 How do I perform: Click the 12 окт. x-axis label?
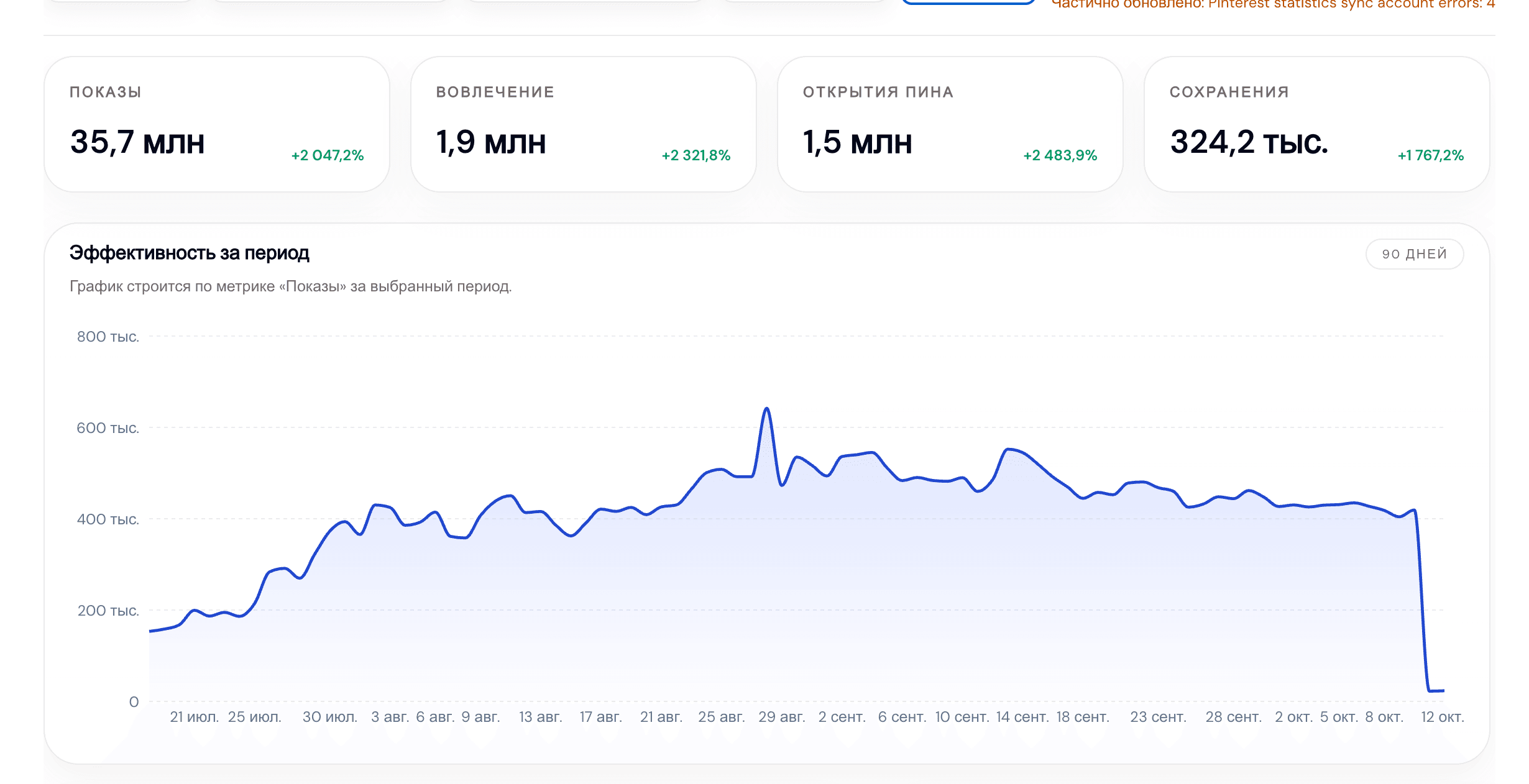click(x=1443, y=717)
